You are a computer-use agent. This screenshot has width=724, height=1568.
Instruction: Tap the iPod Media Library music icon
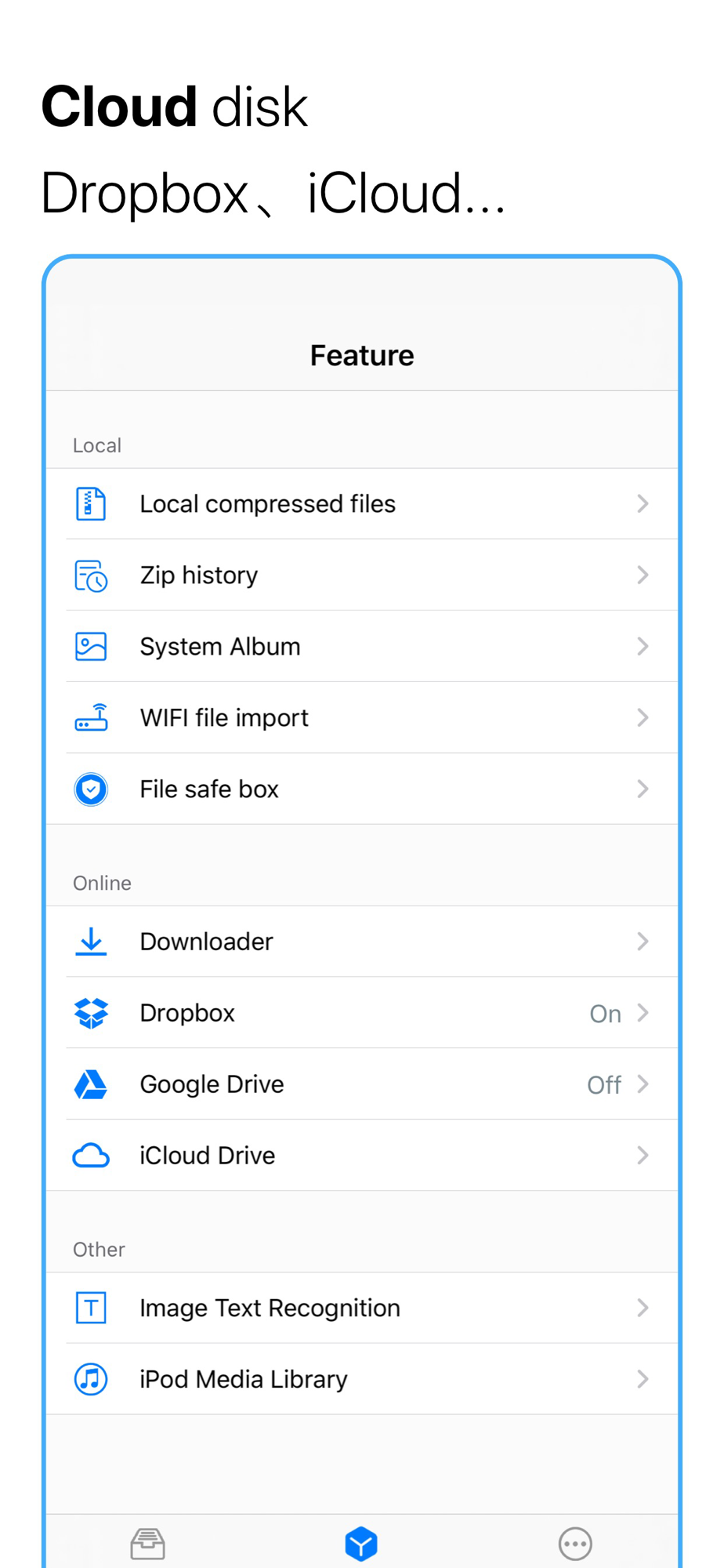pyautogui.click(x=91, y=1379)
